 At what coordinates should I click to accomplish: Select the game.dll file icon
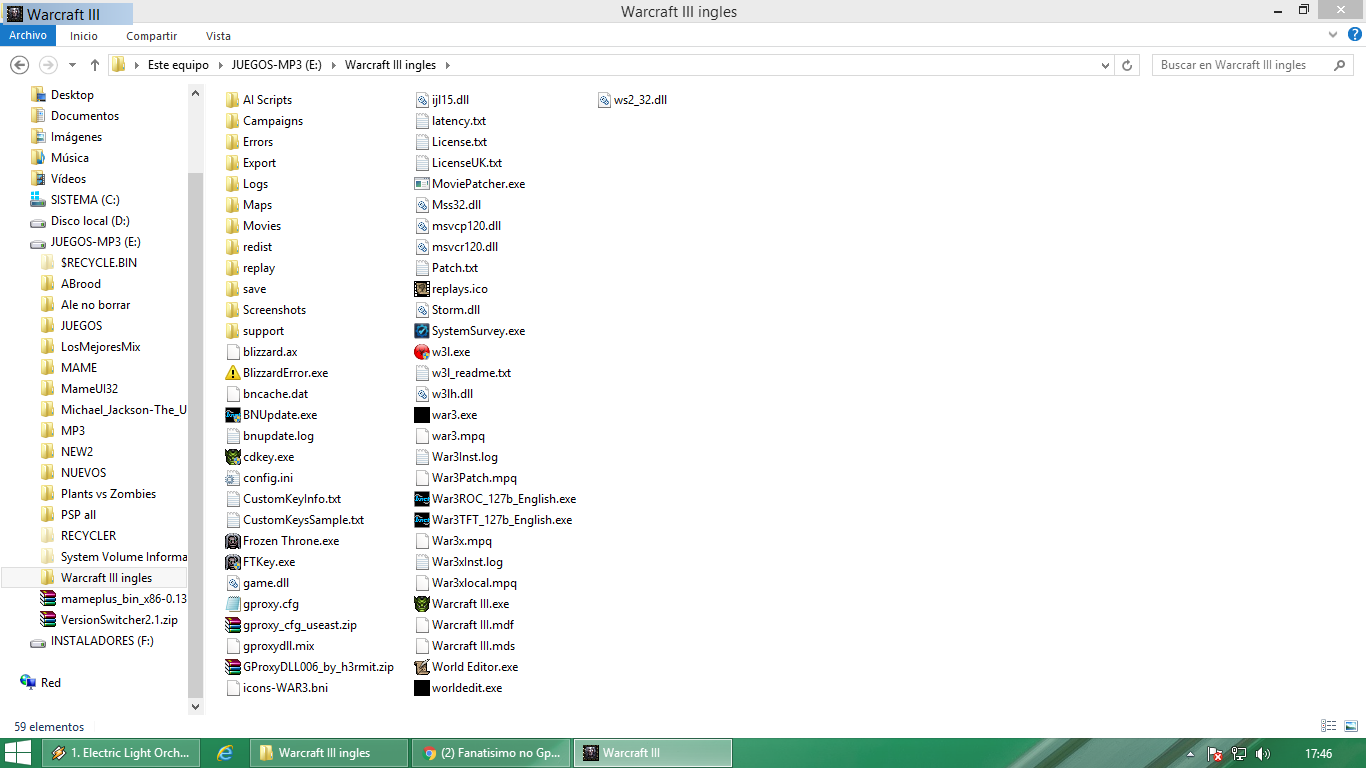233,583
